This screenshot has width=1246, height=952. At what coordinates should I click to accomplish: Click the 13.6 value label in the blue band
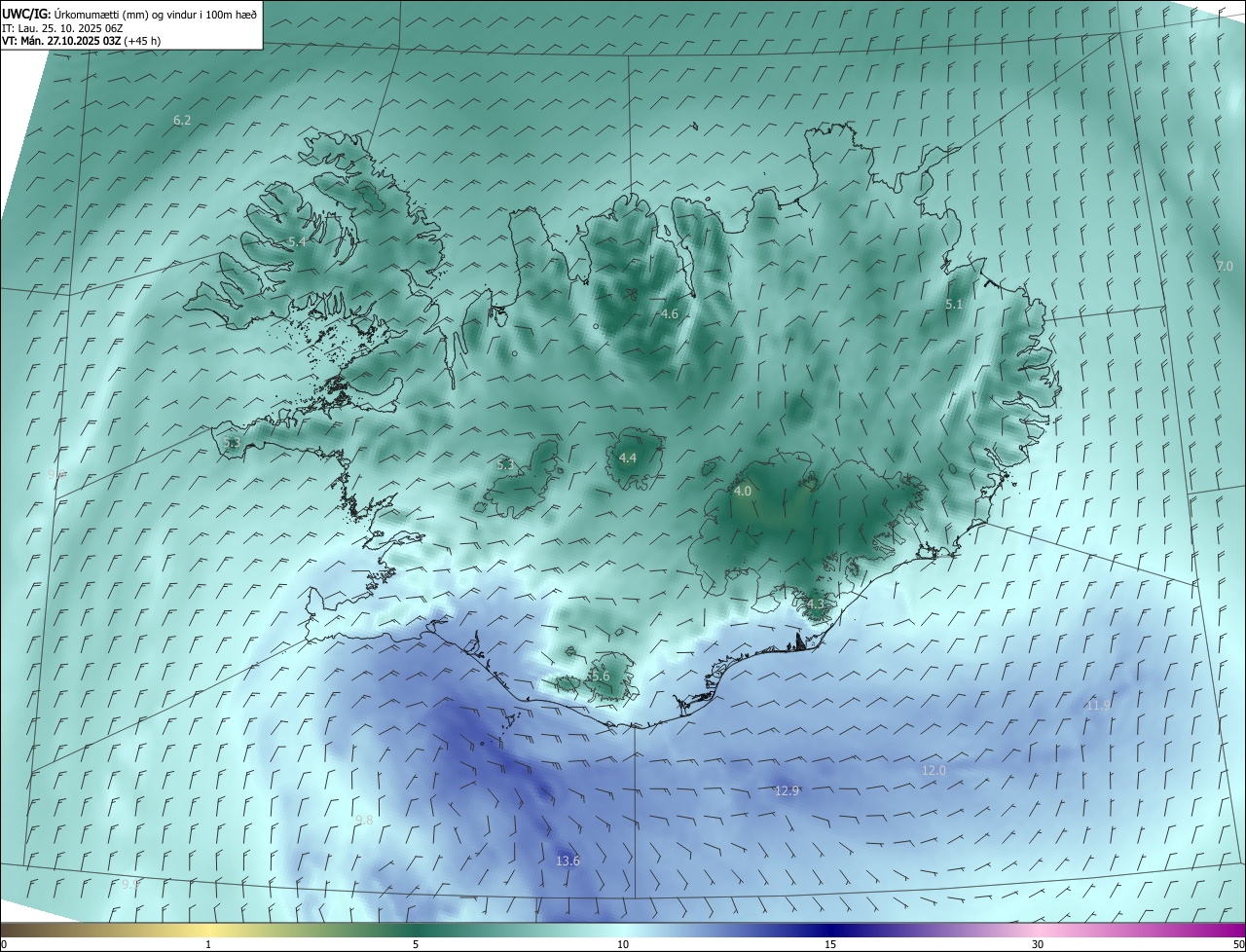click(x=568, y=860)
